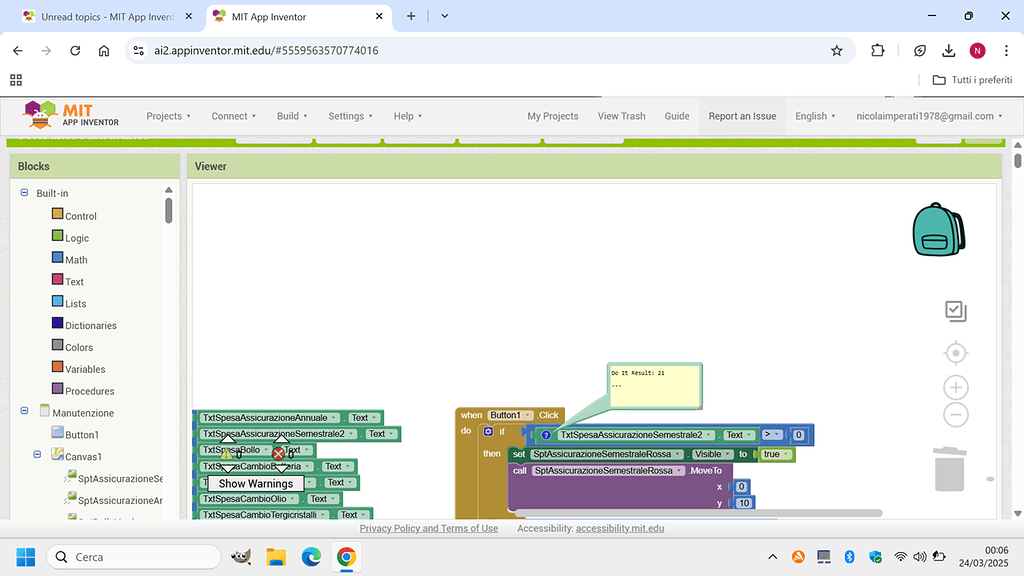Open the Logic blocks drawer
This screenshot has height=576, width=1024.
pos(76,237)
